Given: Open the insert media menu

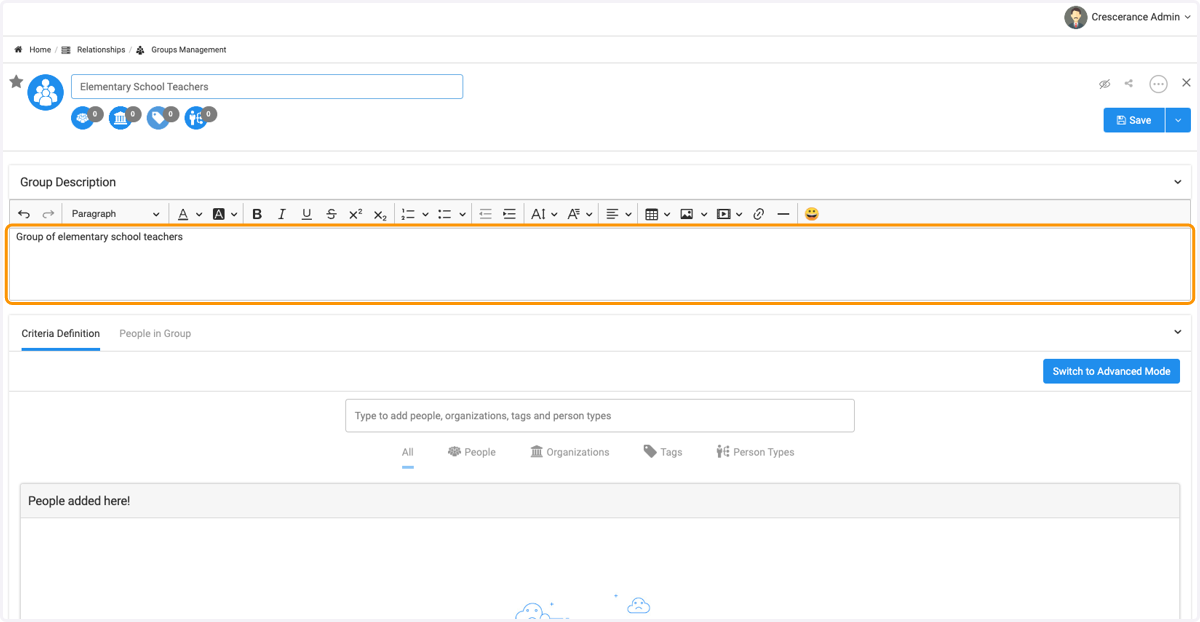Looking at the screenshot, I should 729,214.
